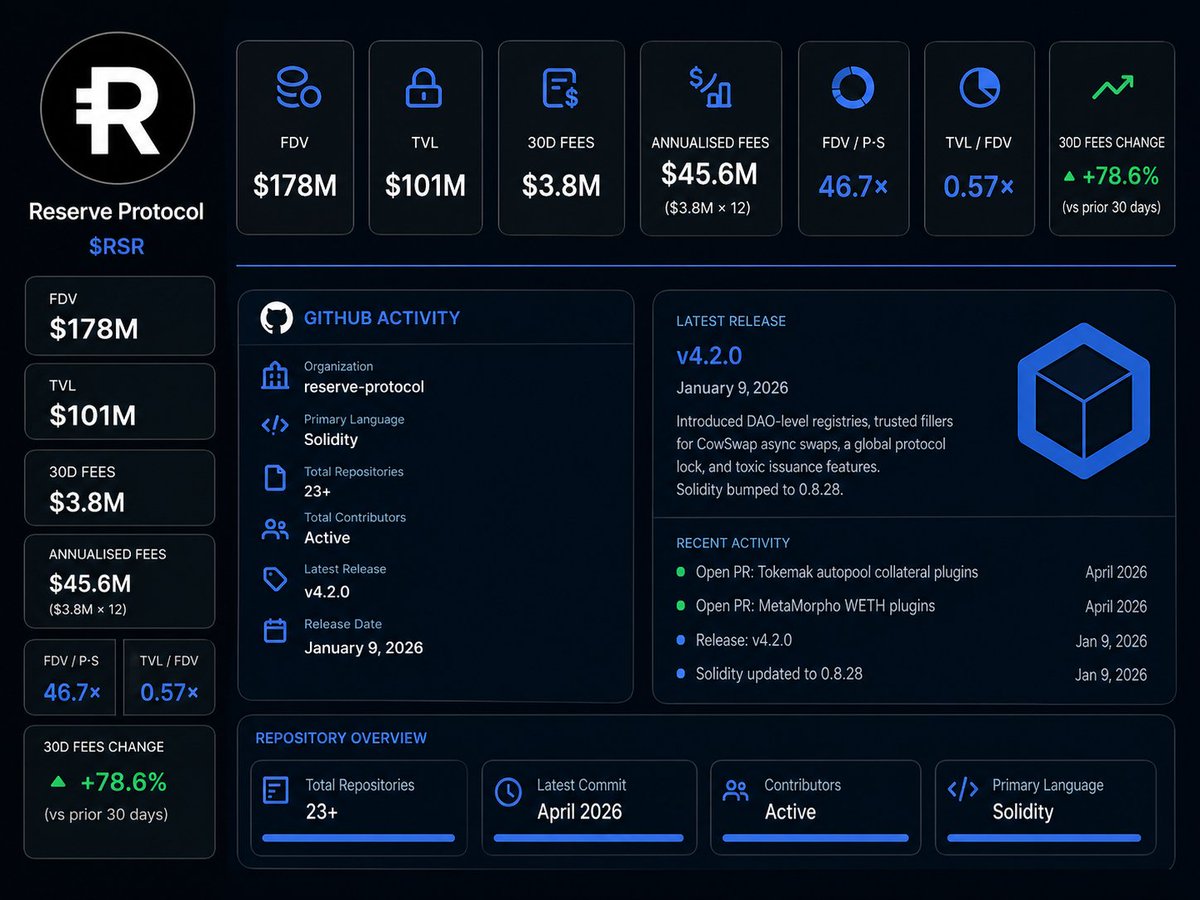
Task: Click the 30D Fees invoice icon
Action: [561, 88]
